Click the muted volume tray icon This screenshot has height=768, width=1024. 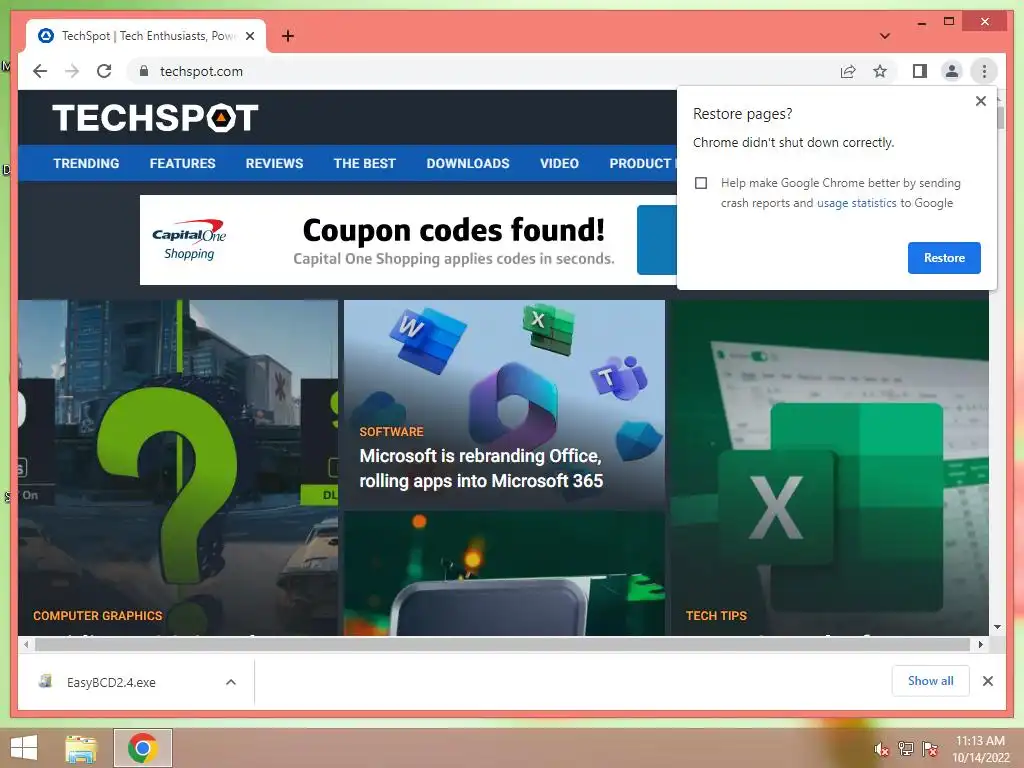tap(882, 749)
